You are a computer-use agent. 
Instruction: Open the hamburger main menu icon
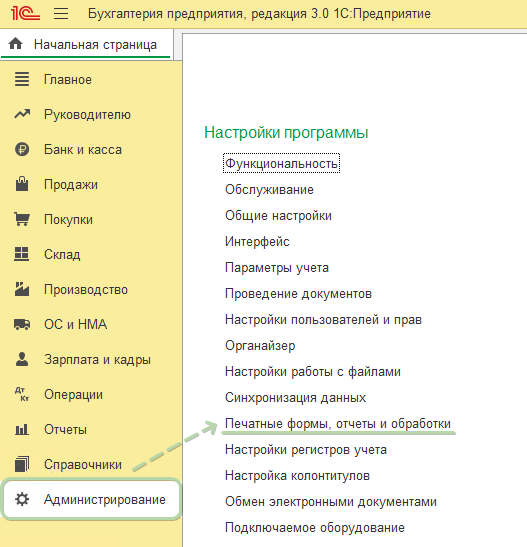[61, 14]
